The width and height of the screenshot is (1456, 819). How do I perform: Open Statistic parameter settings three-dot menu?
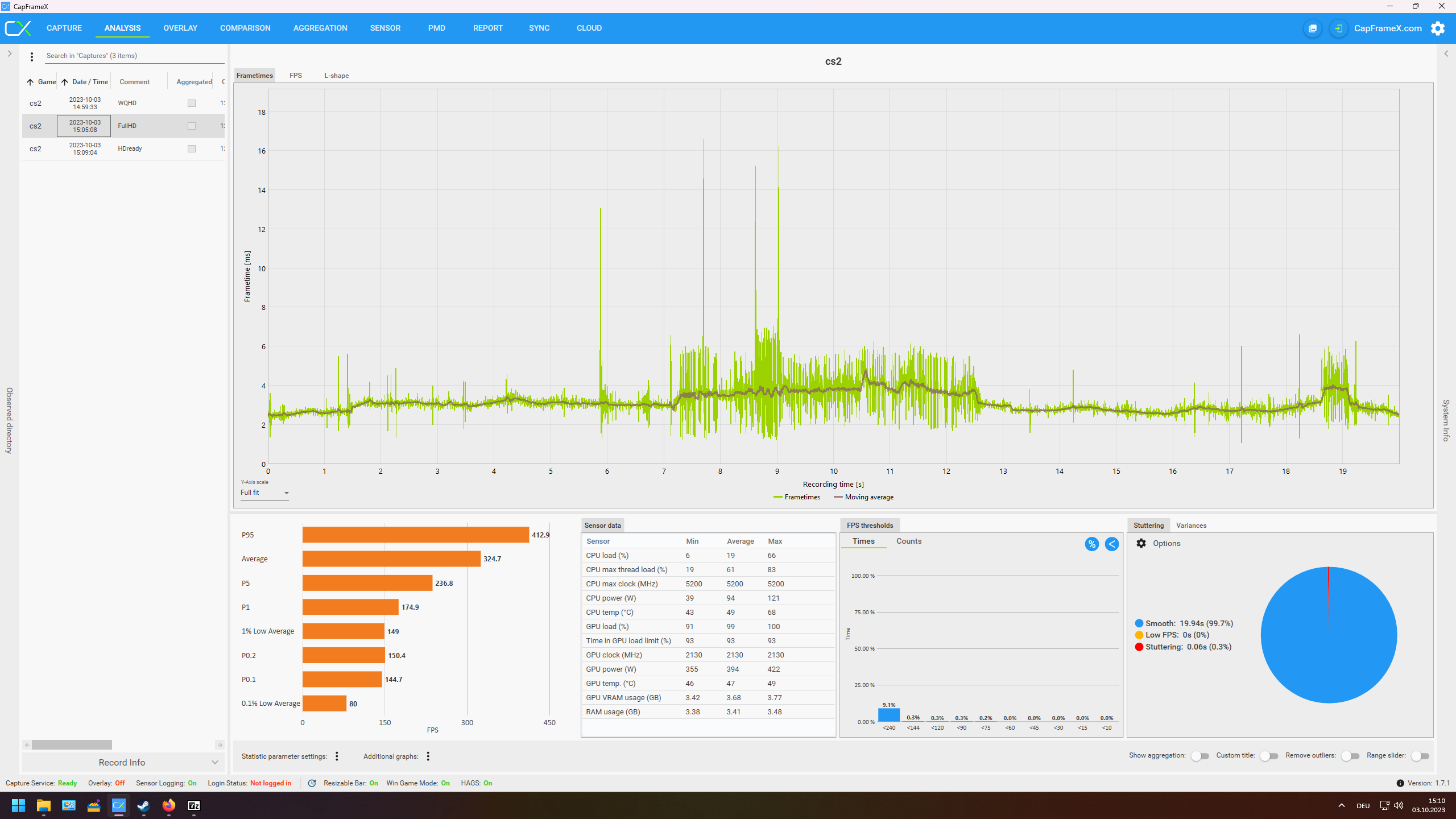tap(337, 756)
